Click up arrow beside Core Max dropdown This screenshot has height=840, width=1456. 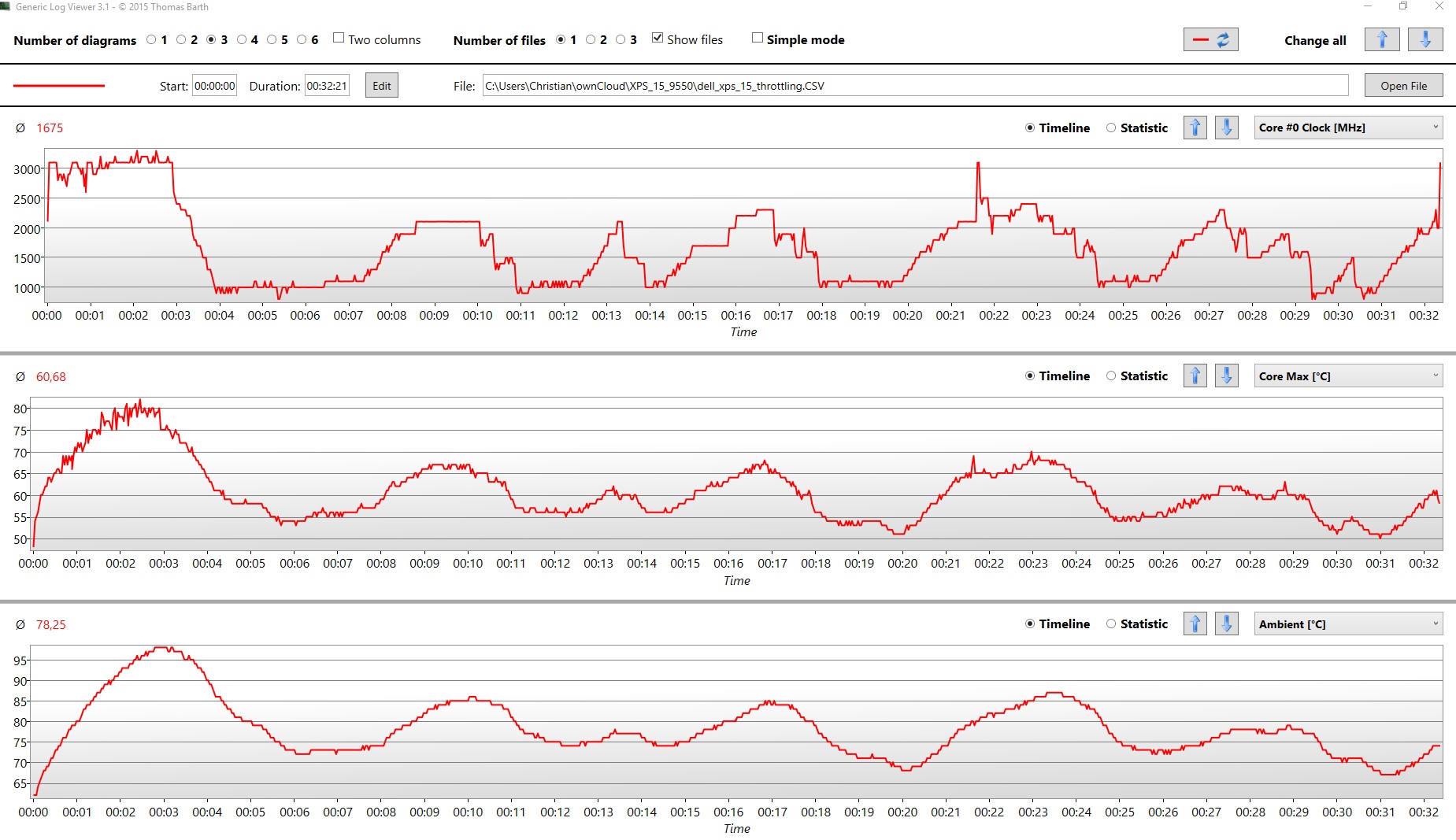[x=1195, y=376]
